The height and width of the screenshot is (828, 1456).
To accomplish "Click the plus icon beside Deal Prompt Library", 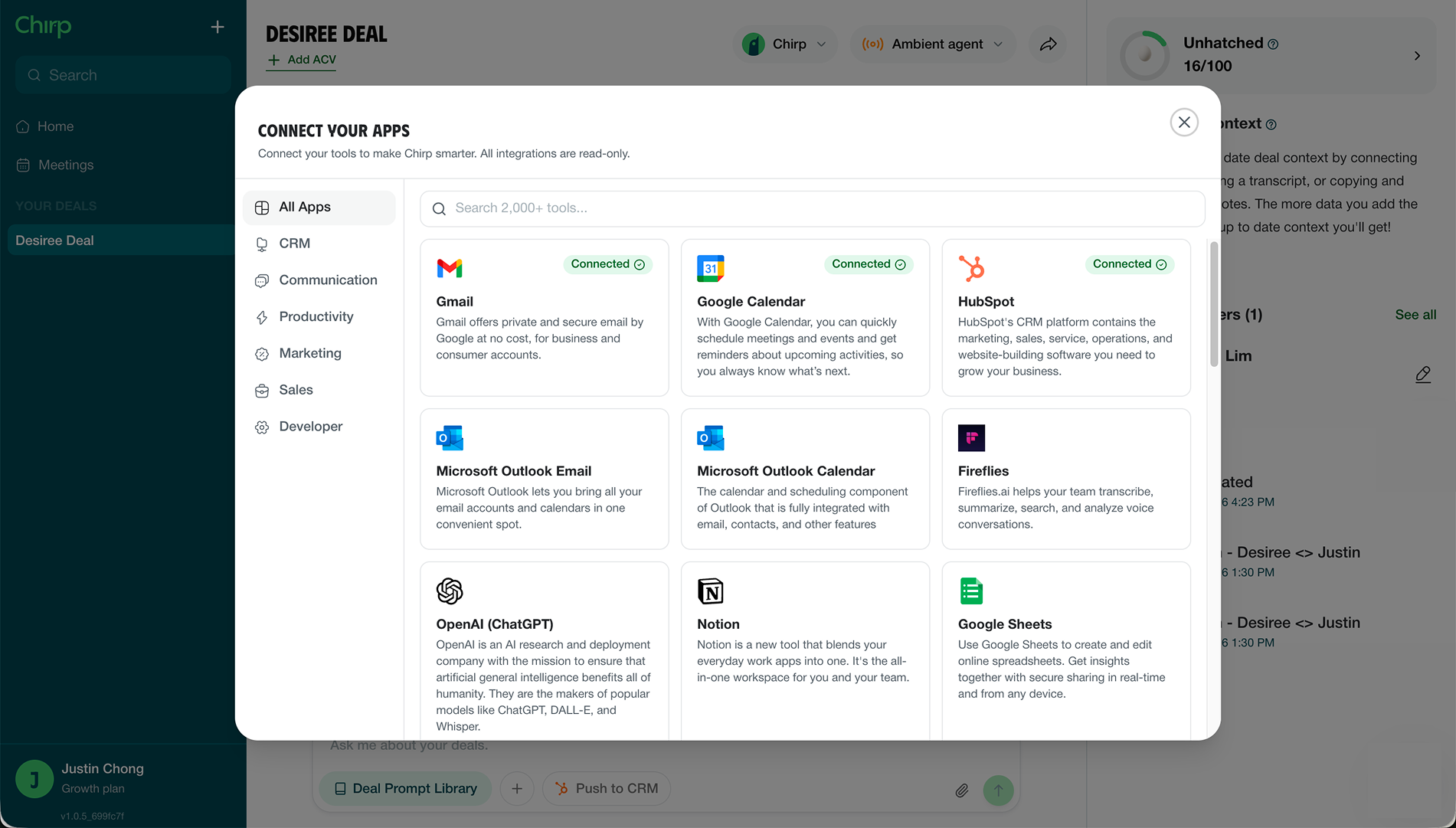I will point(517,788).
